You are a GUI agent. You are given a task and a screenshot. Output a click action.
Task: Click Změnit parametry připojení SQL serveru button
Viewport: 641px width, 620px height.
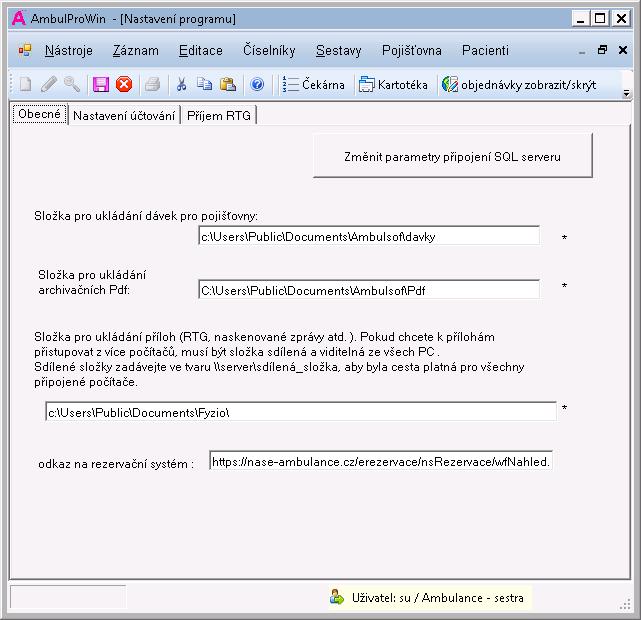click(453, 156)
